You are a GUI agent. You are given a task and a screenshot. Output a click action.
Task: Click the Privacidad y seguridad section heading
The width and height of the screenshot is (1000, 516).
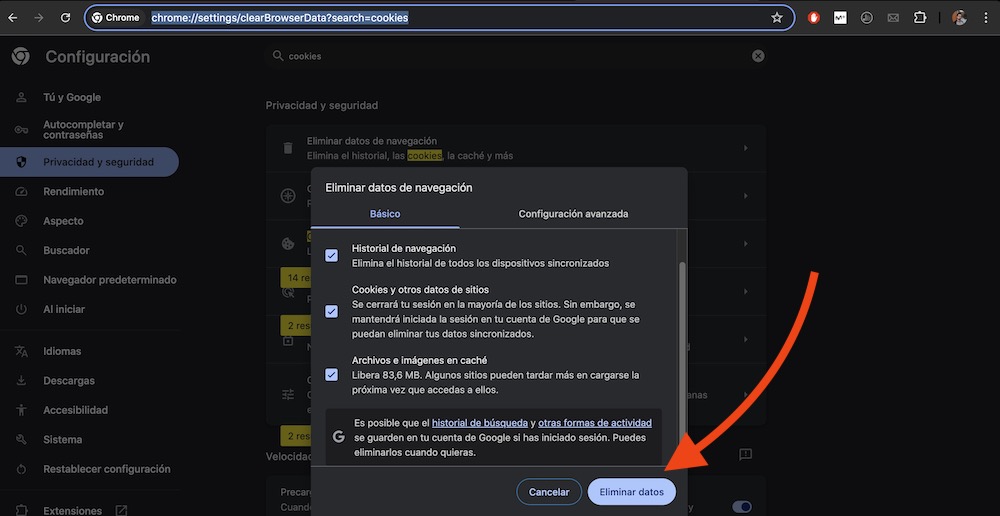click(322, 105)
